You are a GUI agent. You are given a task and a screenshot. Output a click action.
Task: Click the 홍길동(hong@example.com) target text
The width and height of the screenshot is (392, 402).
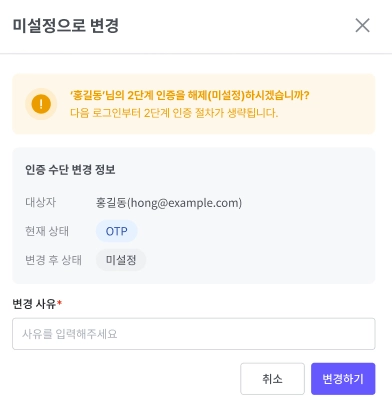[x=169, y=202]
